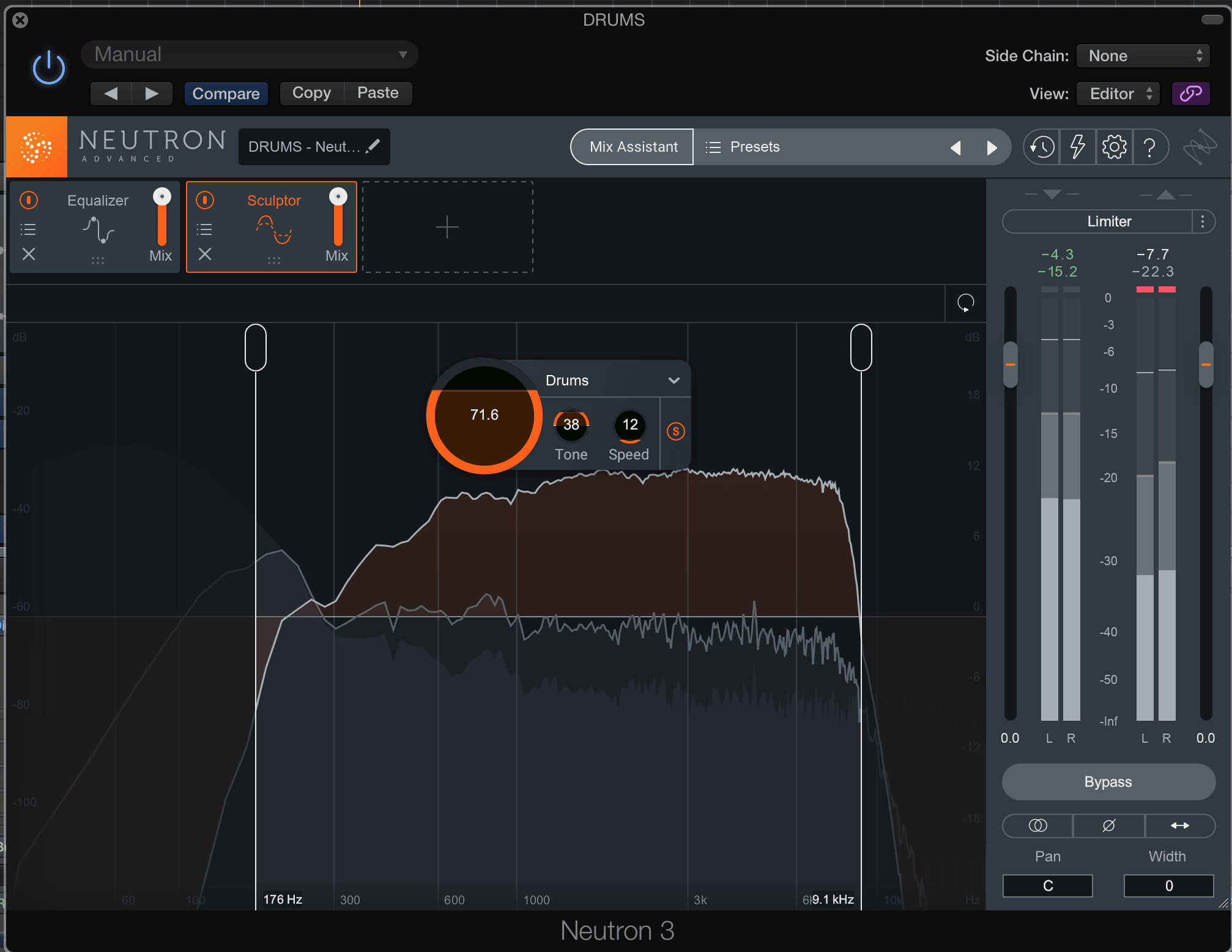This screenshot has height=952, width=1232.
Task: Click the Bypass button
Action: coord(1108,782)
